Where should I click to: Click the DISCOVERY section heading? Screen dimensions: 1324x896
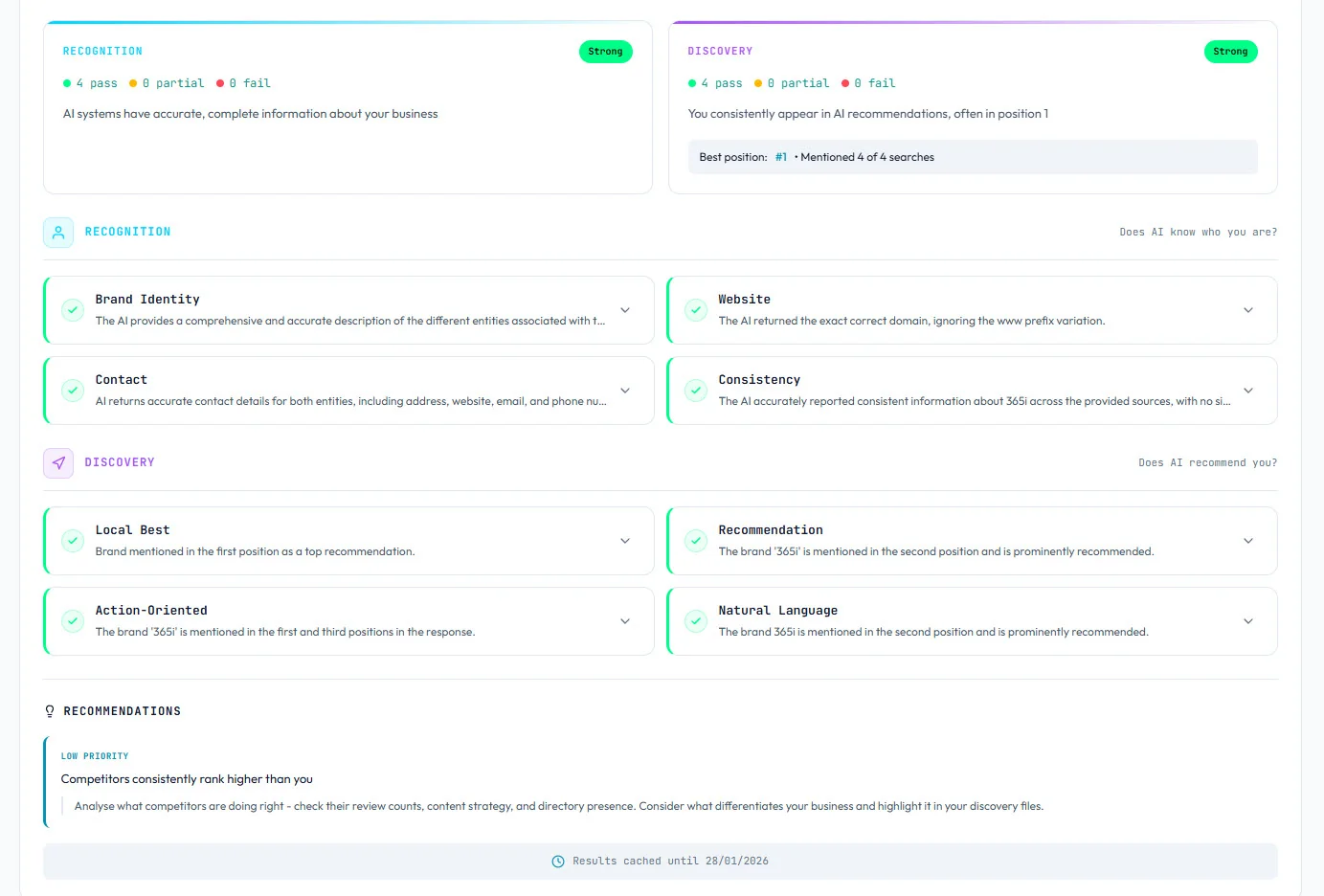[x=120, y=463]
